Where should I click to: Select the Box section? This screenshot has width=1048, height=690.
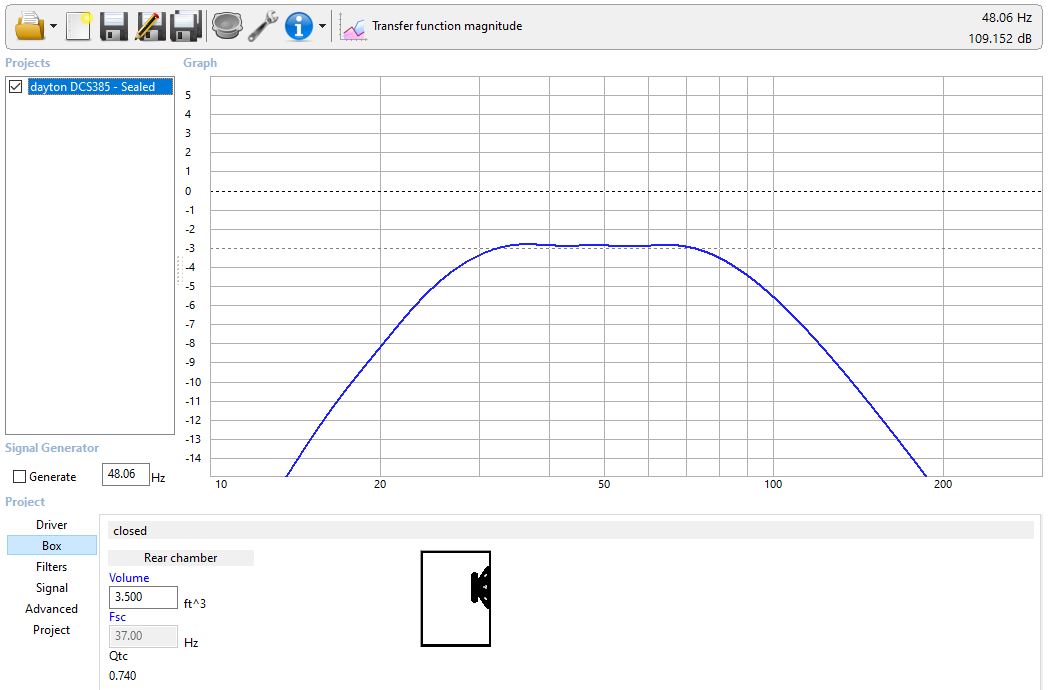[51, 546]
